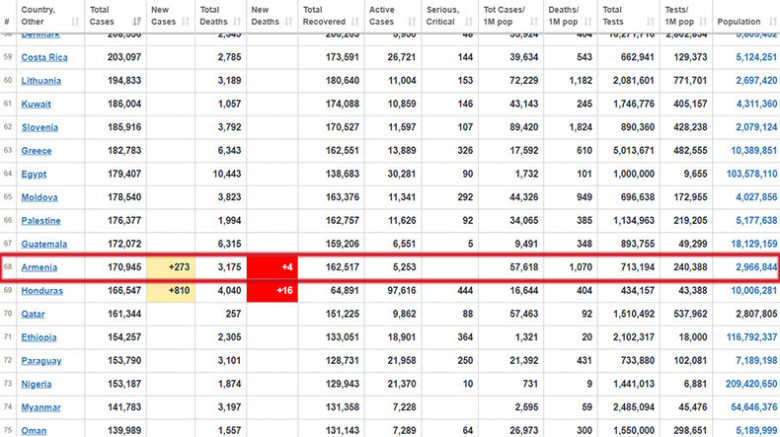Open the Costa Rica country page

point(45,57)
